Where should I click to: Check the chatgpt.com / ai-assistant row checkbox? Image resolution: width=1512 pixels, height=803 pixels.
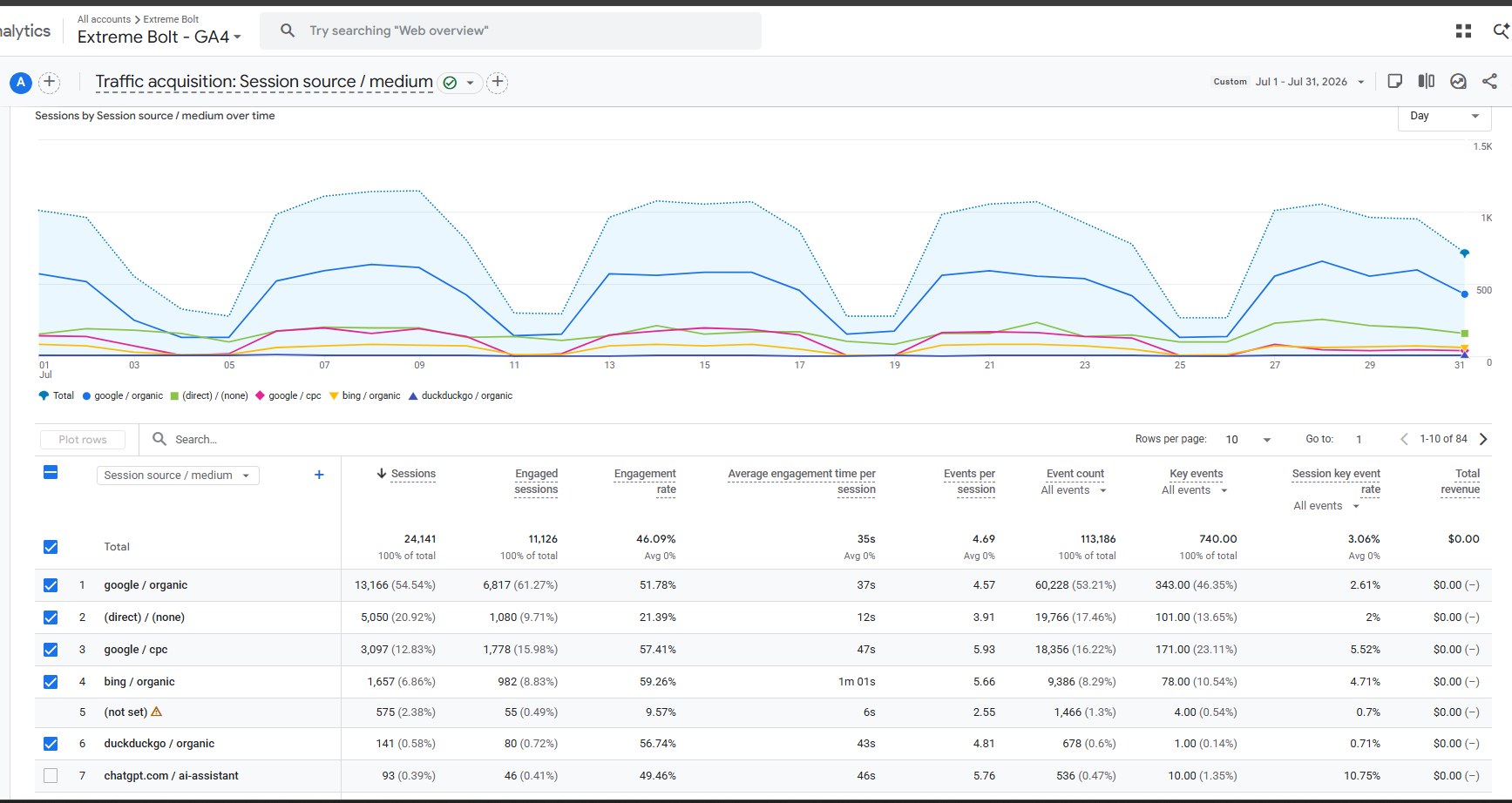tap(51, 775)
